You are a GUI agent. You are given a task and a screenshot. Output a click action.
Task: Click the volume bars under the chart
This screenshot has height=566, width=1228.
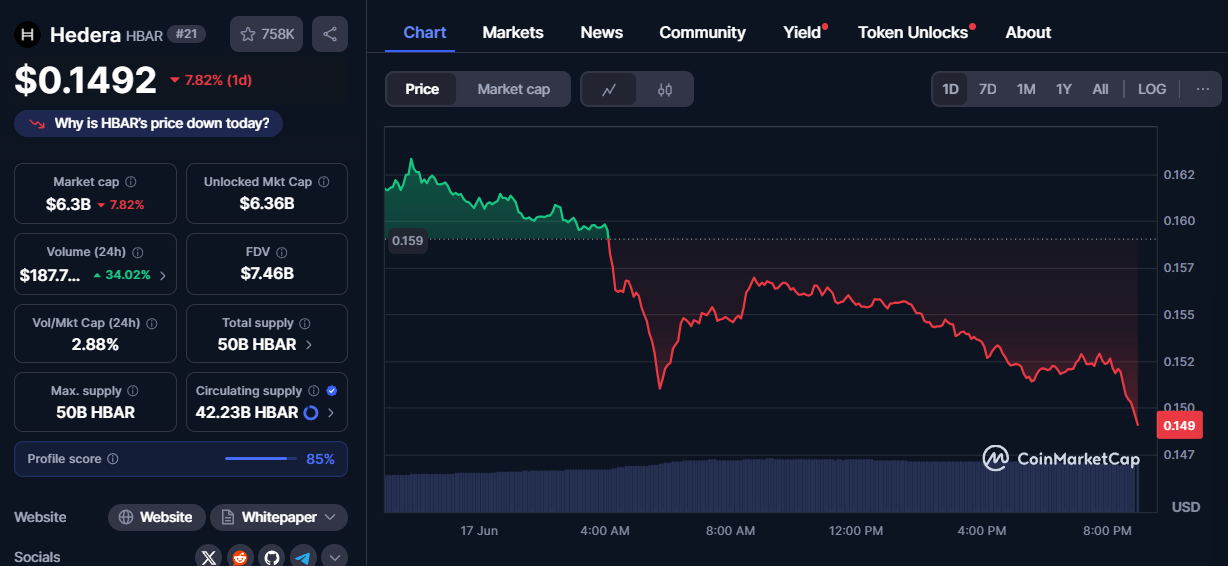point(761,485)
